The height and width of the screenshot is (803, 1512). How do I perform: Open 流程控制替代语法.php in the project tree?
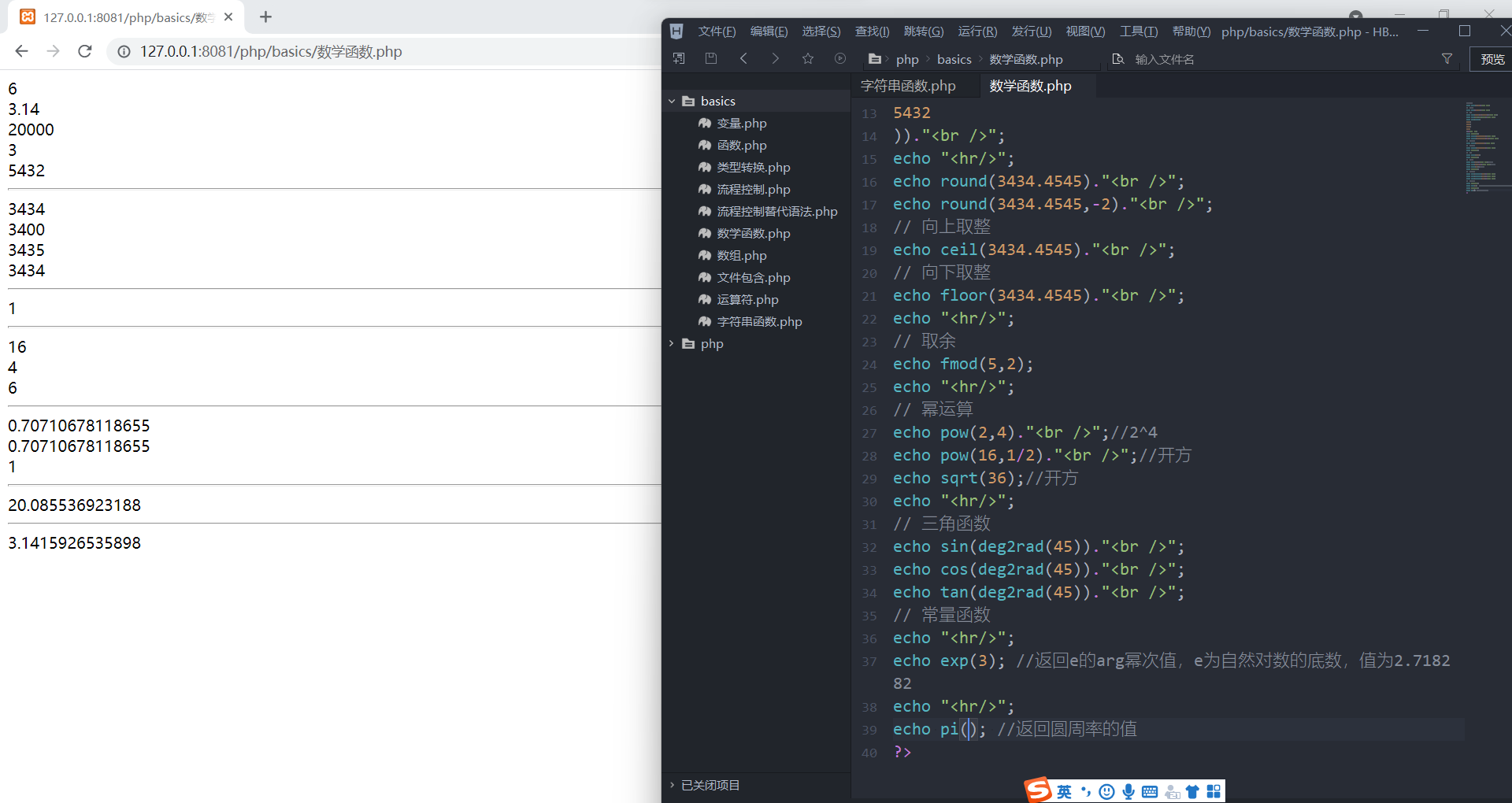[776, 211]
